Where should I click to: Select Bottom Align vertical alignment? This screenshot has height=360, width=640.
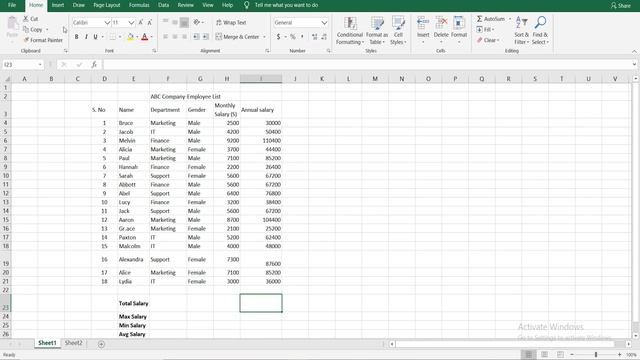pos(184,22)
